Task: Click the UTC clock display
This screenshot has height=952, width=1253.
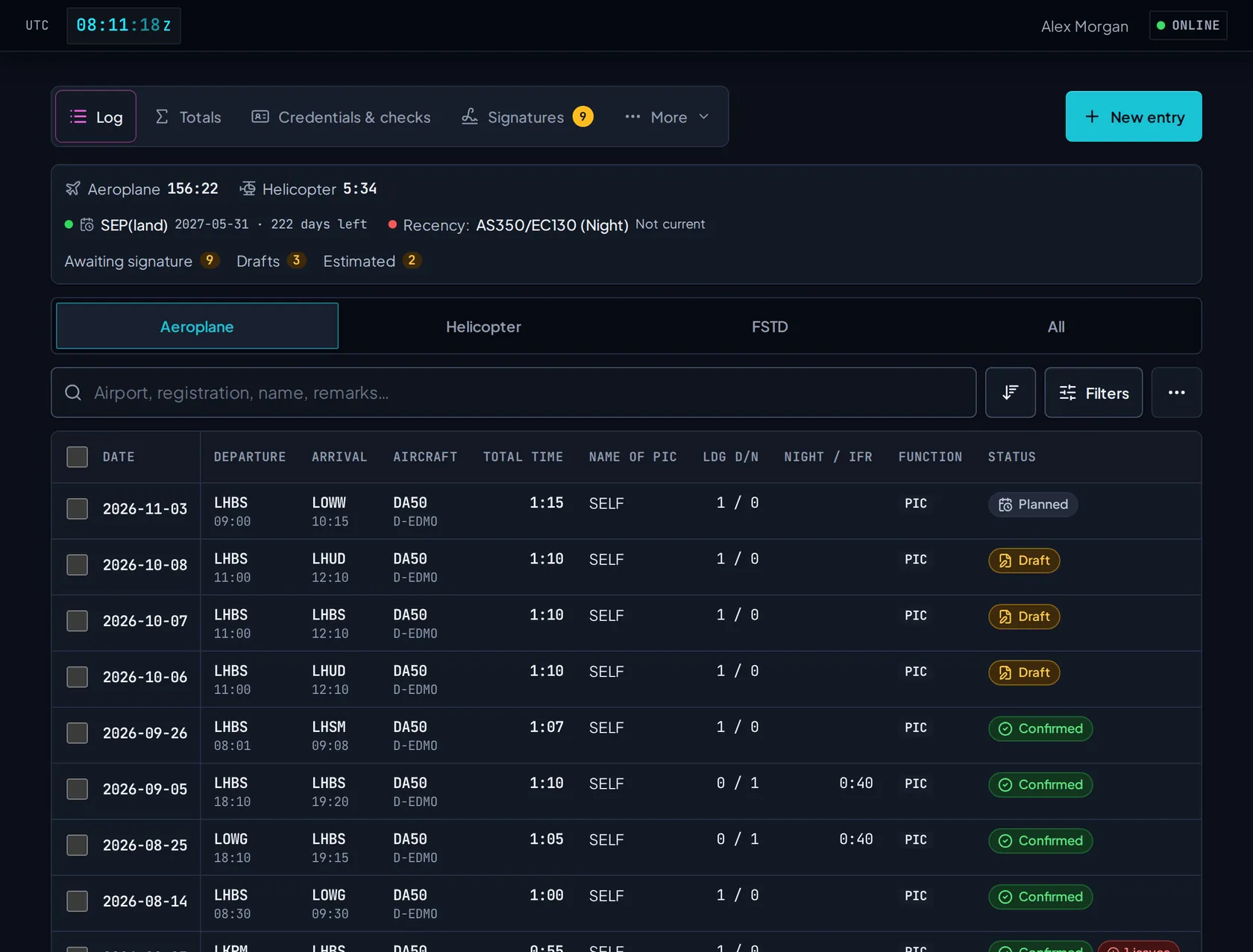Action: pos(124,25)
